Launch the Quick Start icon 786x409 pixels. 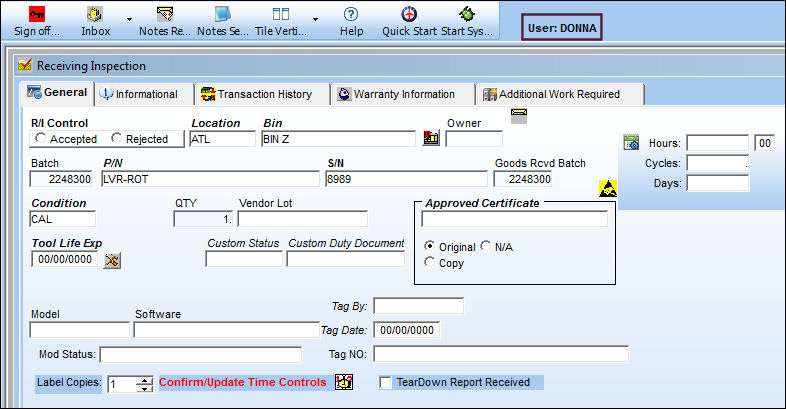pyautogui.click(x=409, y=14)
